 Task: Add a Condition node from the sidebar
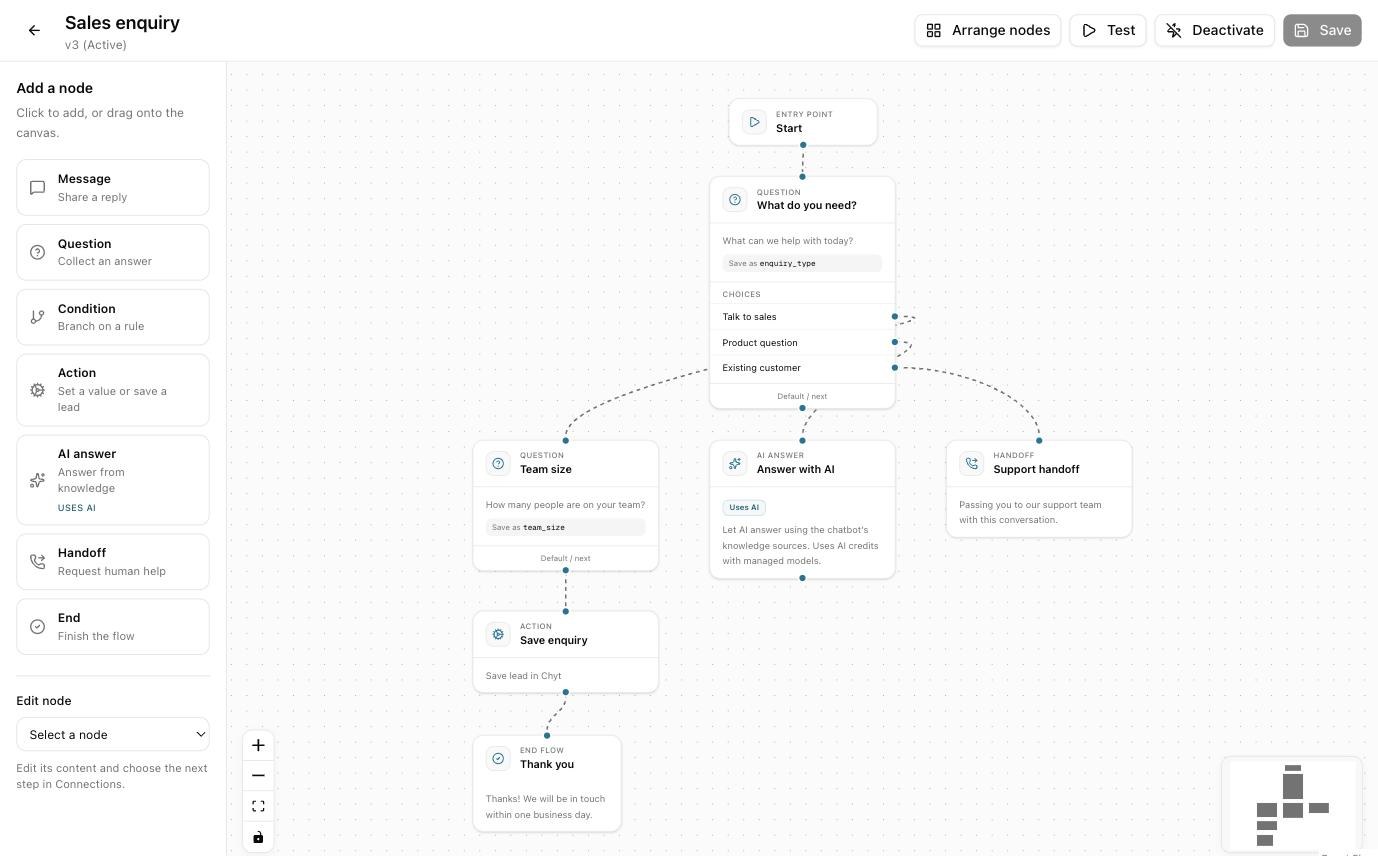pos(113,317)
